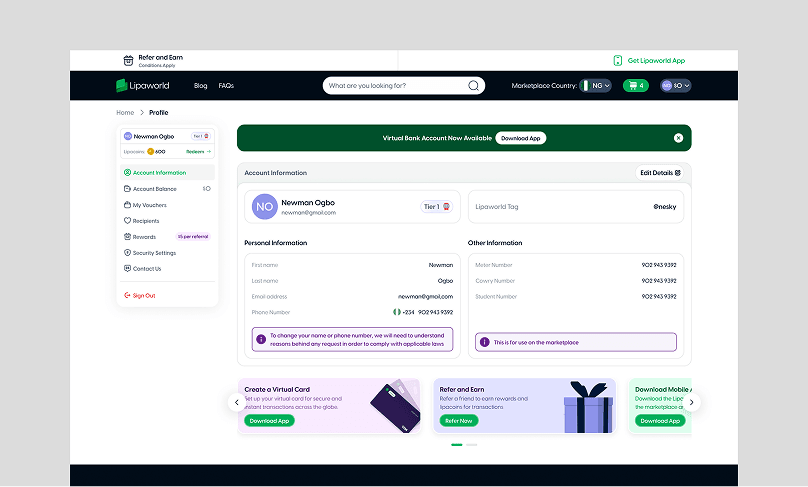
Task: Open the Blog link
Action: pyautogui.click(x=200, y=86)
